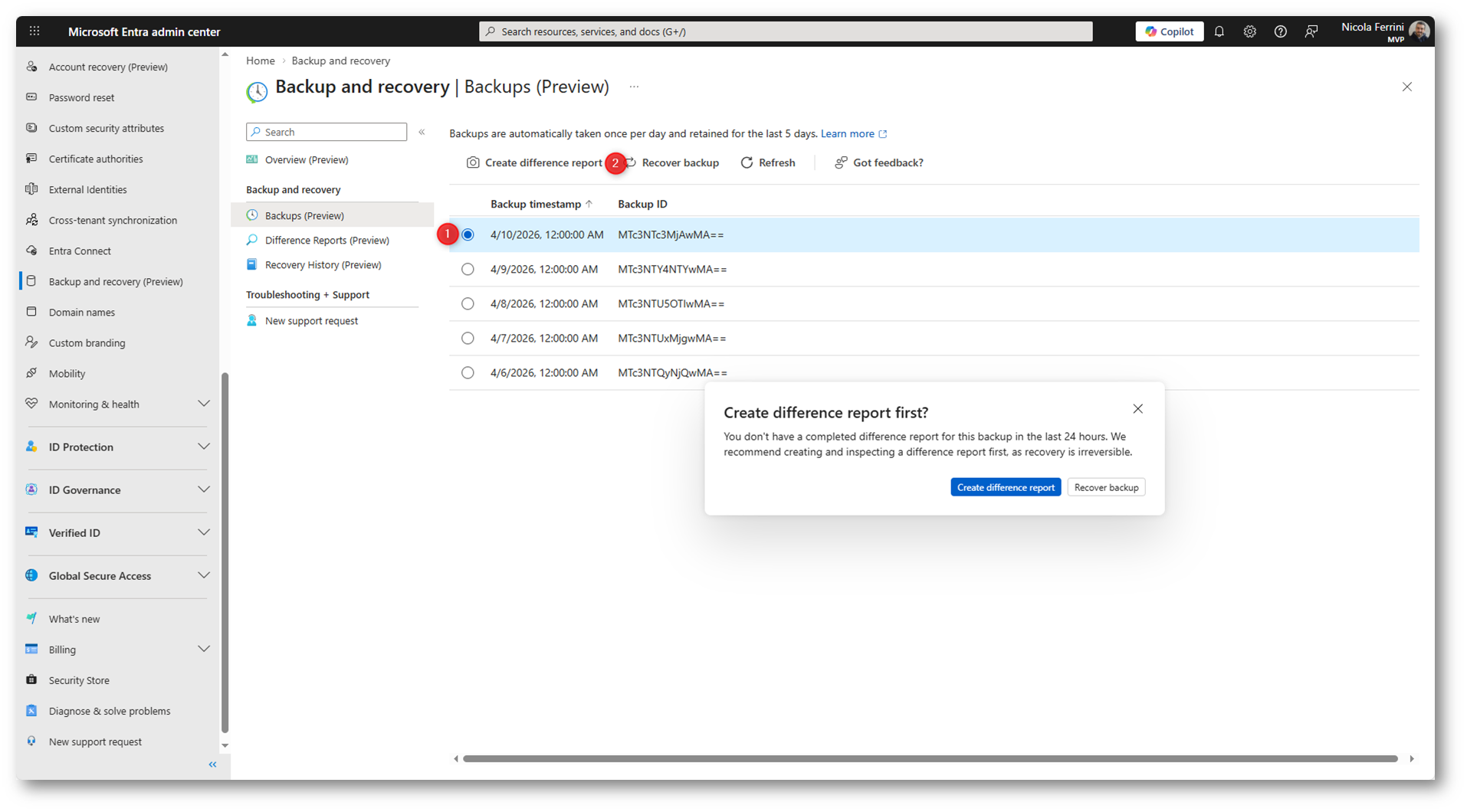Expand the ID Protection chevron
This screenshot has width=1467, height=812.
204,447
